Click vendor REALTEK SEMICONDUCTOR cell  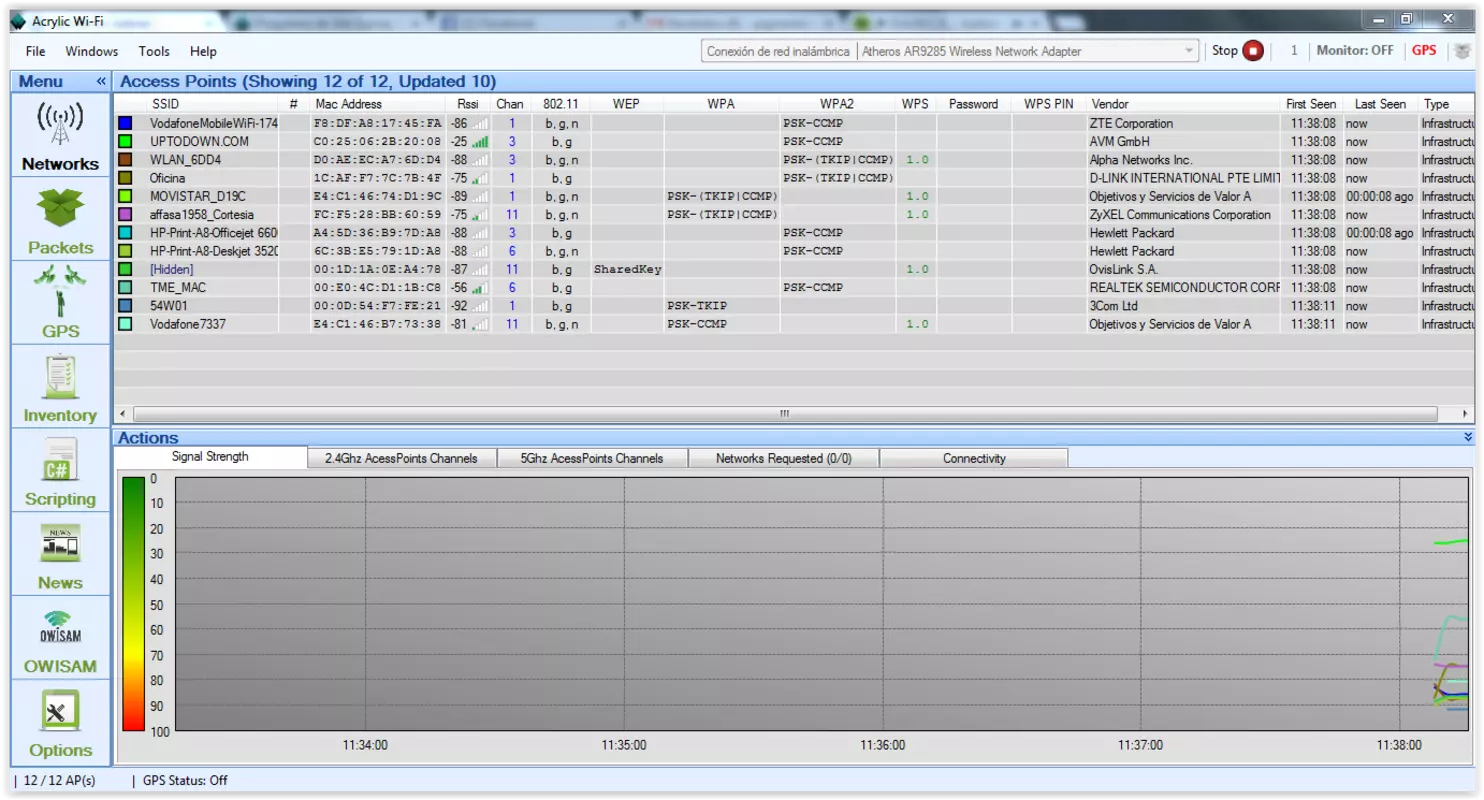point(1184,288)
